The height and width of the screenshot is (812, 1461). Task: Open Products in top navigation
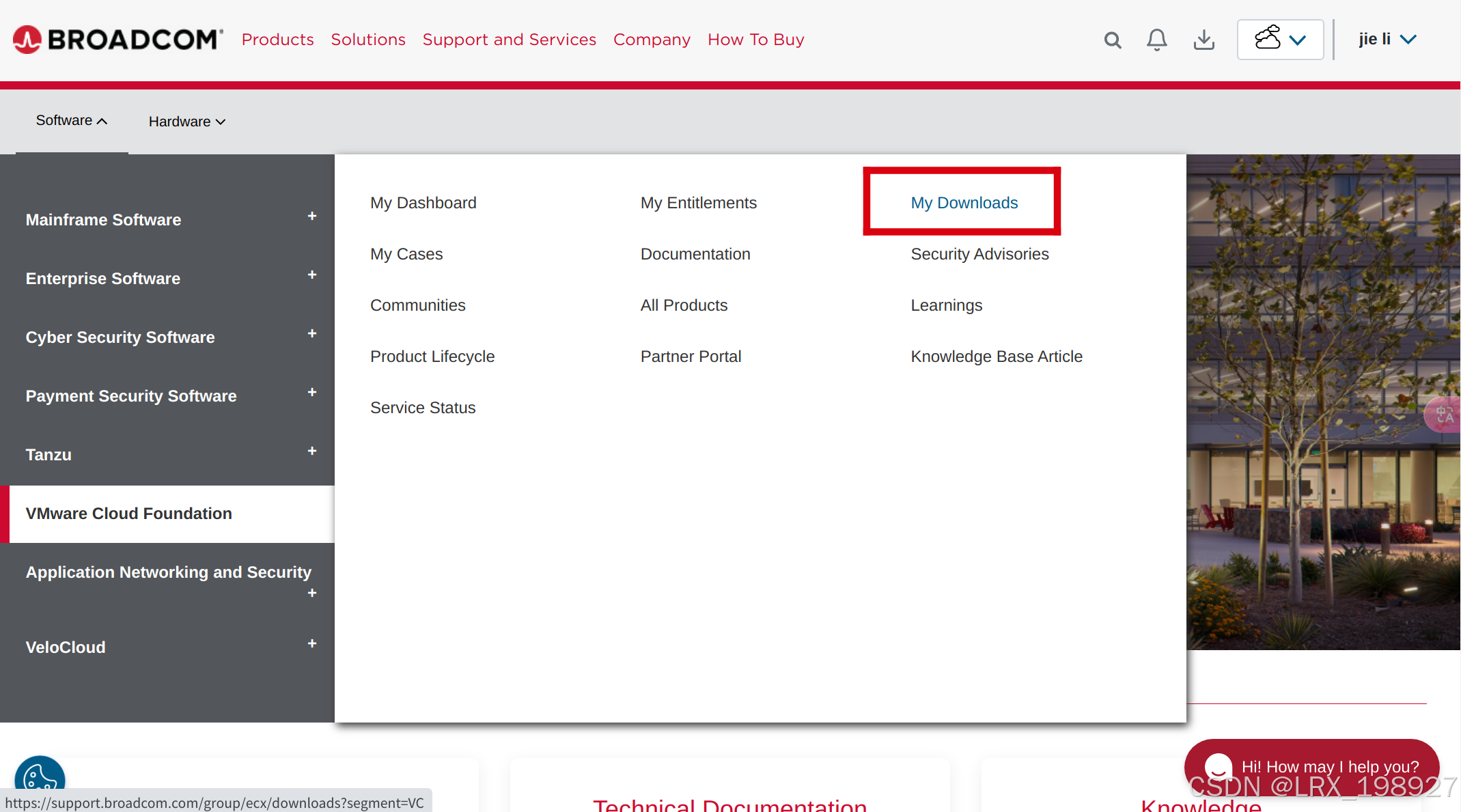tap(277, 40)
